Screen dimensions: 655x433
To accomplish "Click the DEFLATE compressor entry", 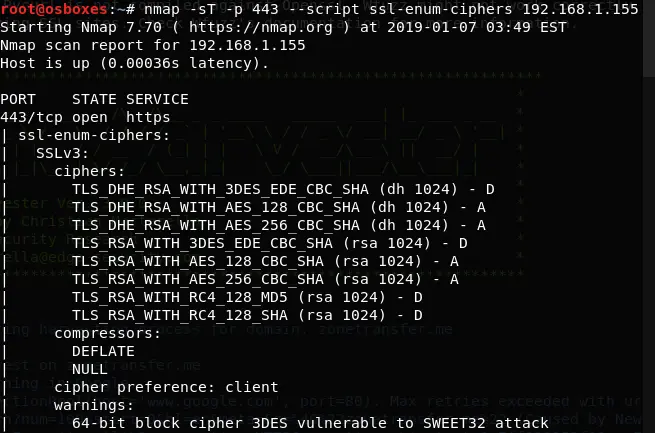I will 103,352.
